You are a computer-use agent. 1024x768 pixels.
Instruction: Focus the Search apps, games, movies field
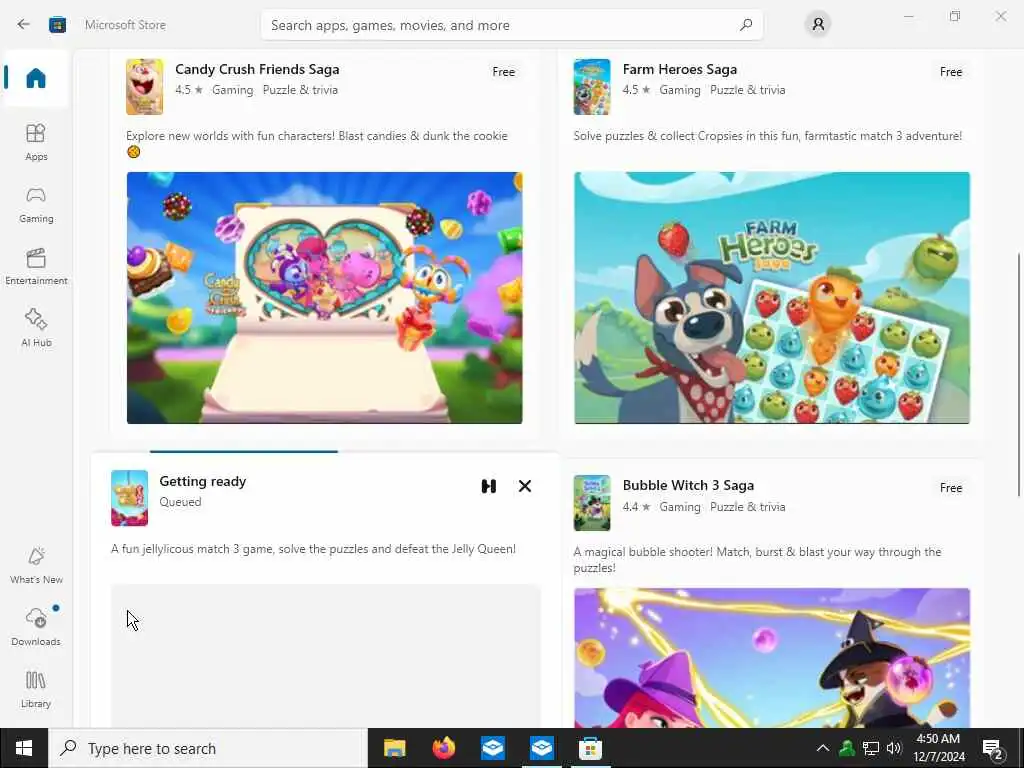coord(511,25)
